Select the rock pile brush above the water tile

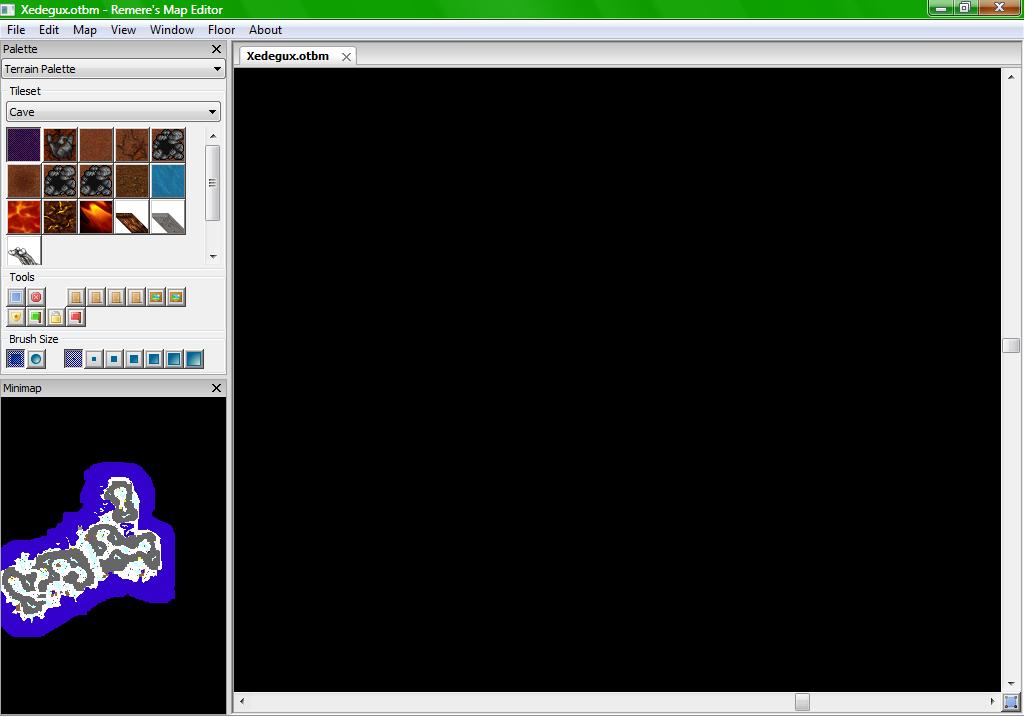[168, 144]
